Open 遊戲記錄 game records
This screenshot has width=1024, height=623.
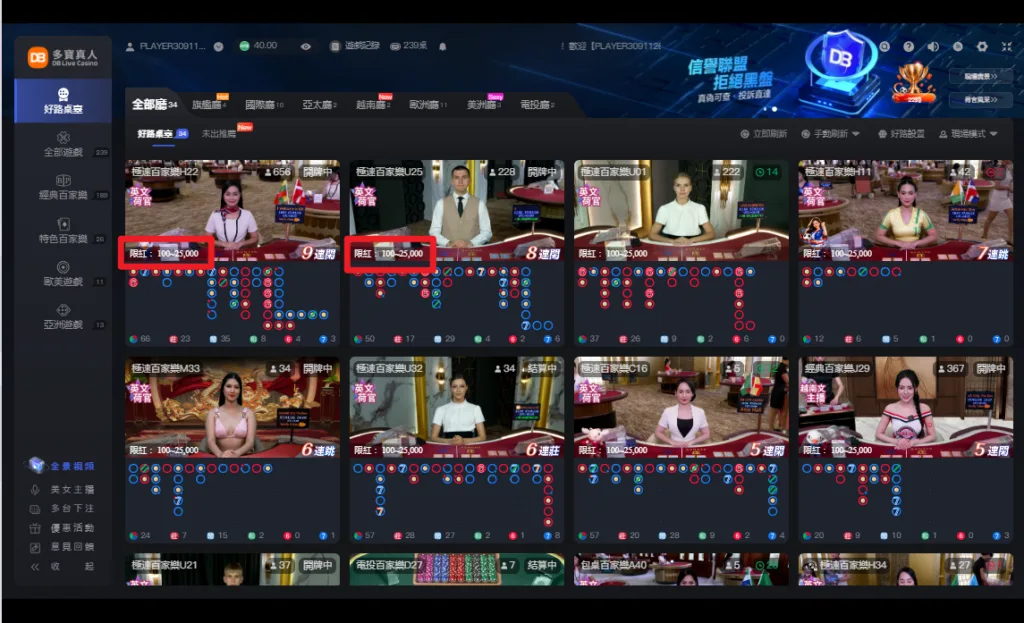click(x=355, y=46)
